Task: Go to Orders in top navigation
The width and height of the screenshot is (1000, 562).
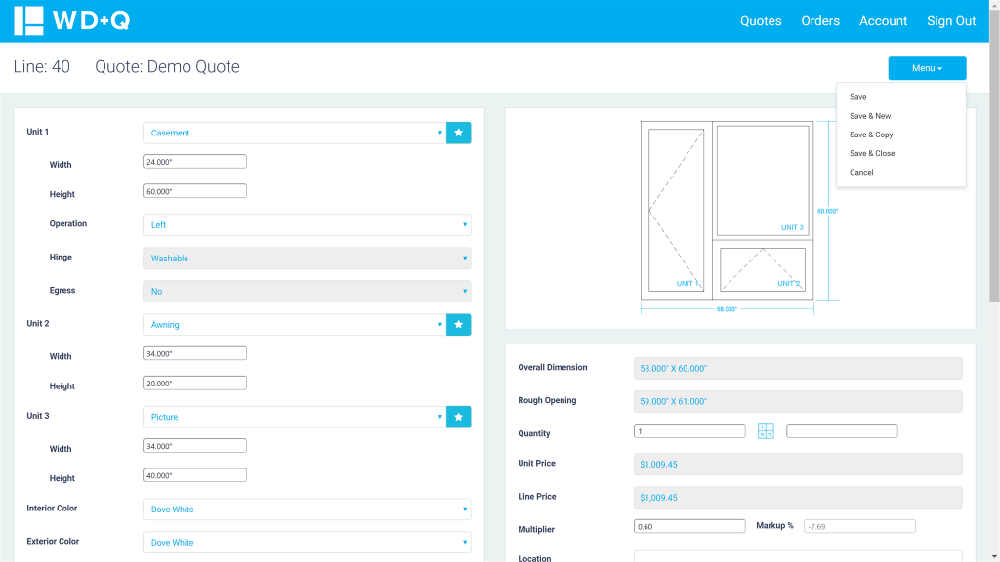Action: (x=820, y=21)
